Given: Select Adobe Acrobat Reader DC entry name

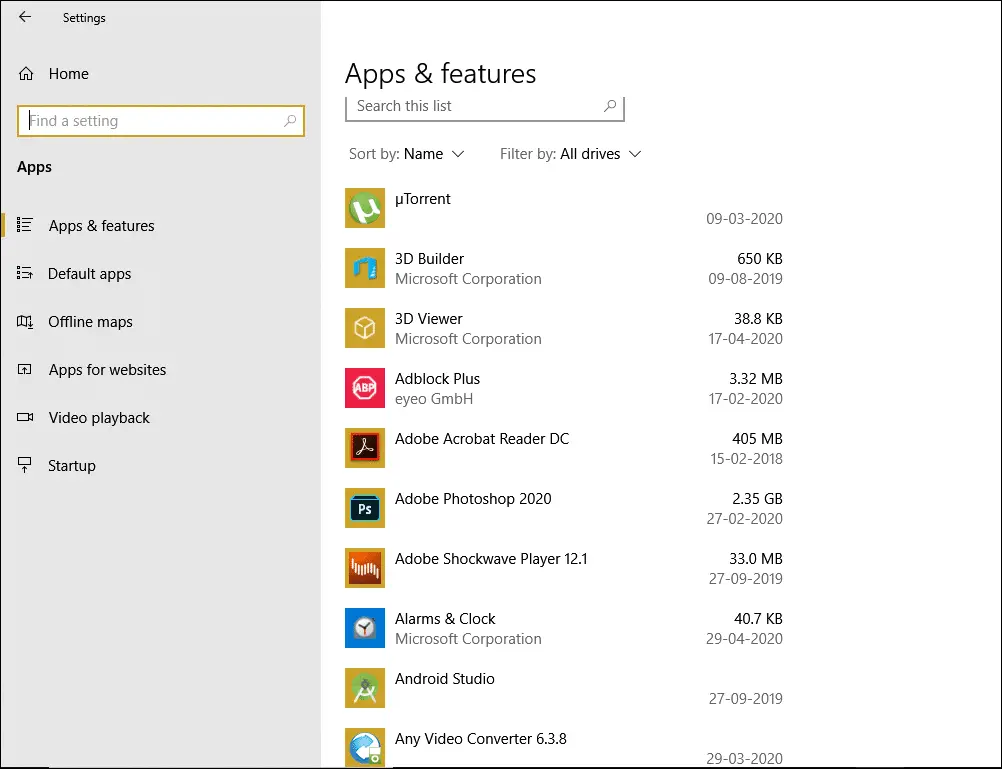Looking at the screenshot, I should point(482,439).
